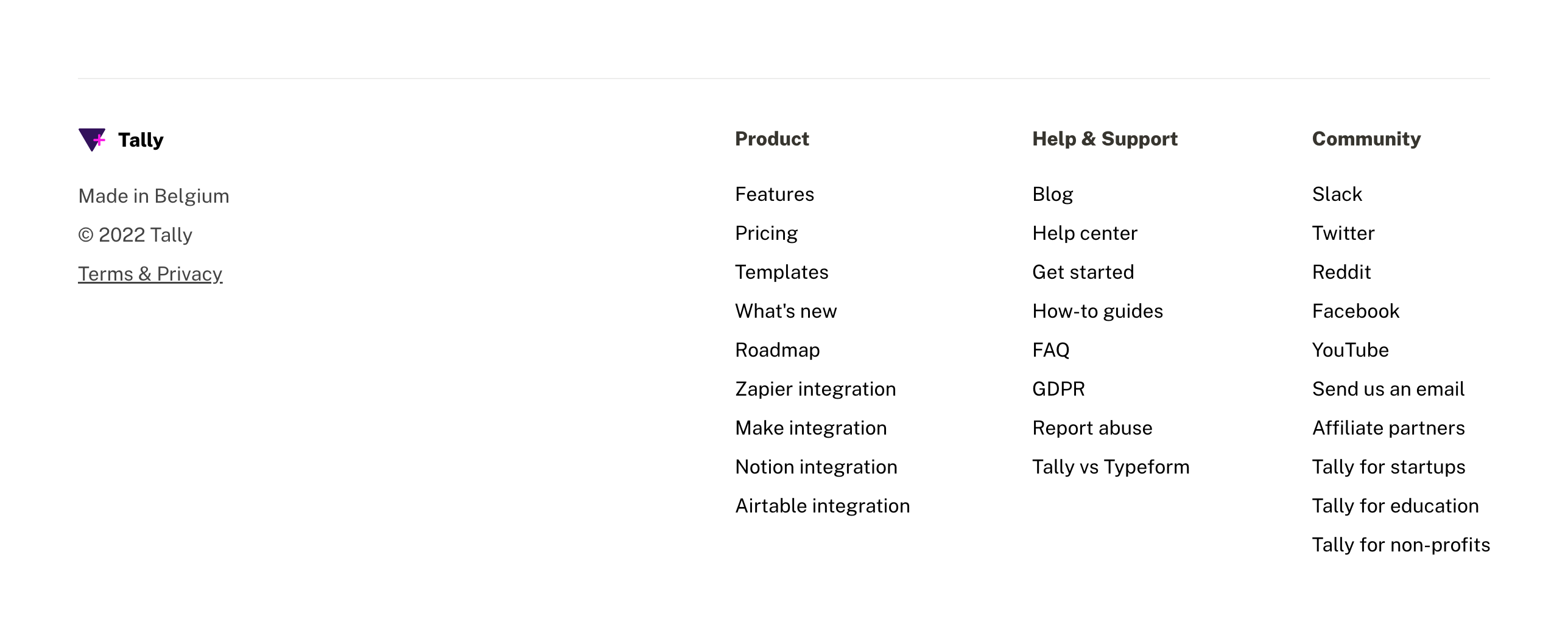Open the Pricing link
The height and width of the screenshot is (633, 1568).
coord(766,233)
